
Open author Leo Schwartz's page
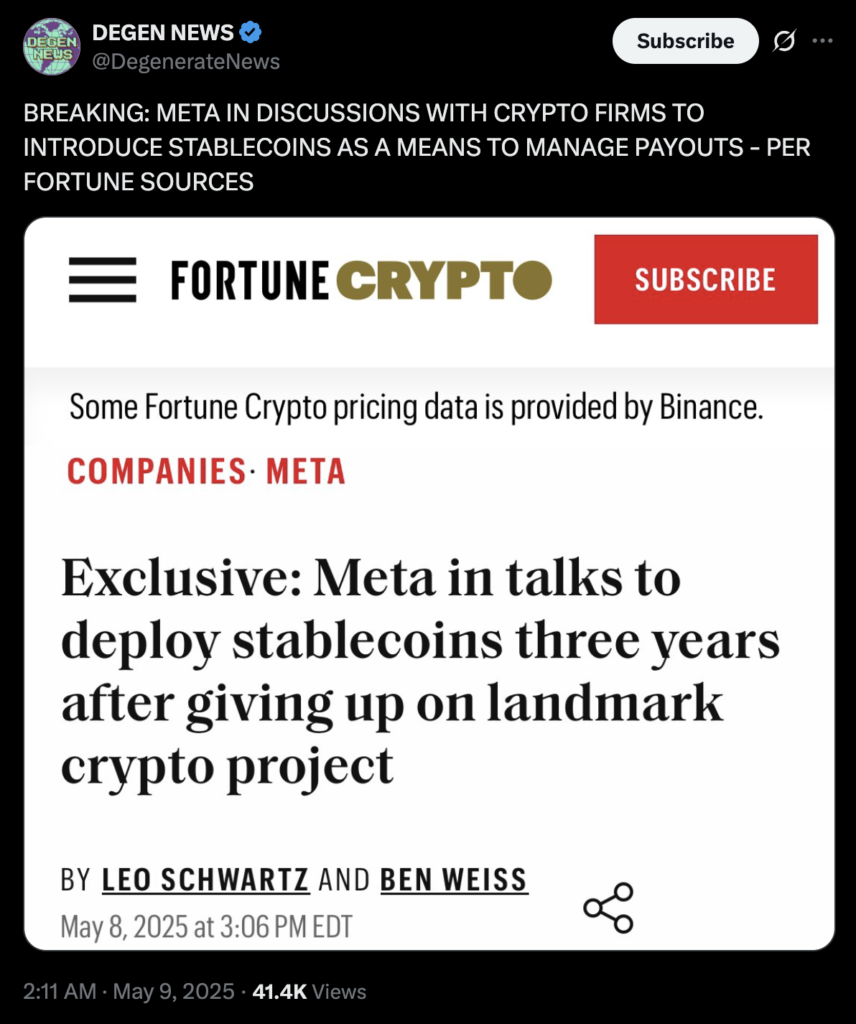click(205, 880)
